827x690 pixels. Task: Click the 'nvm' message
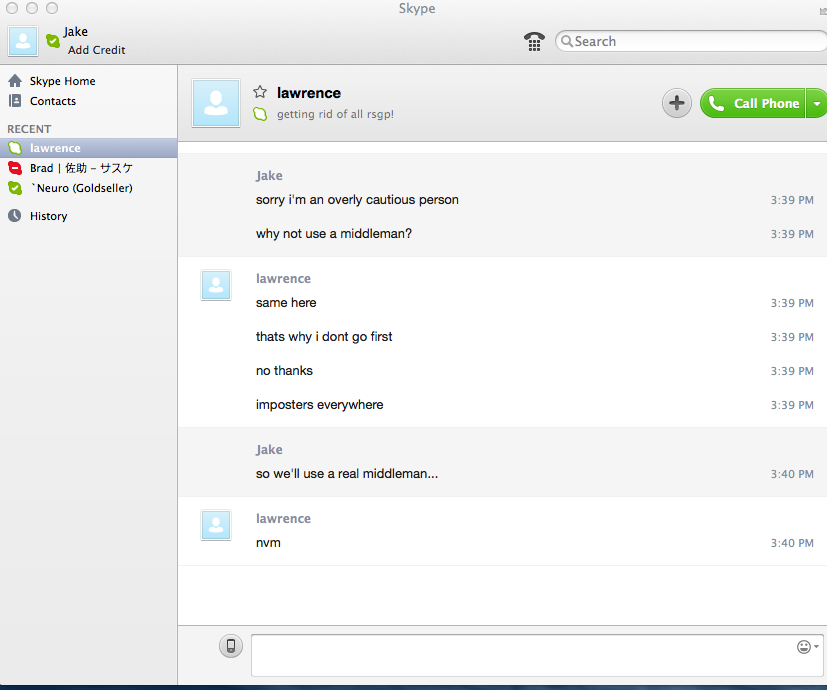[268, 543]
